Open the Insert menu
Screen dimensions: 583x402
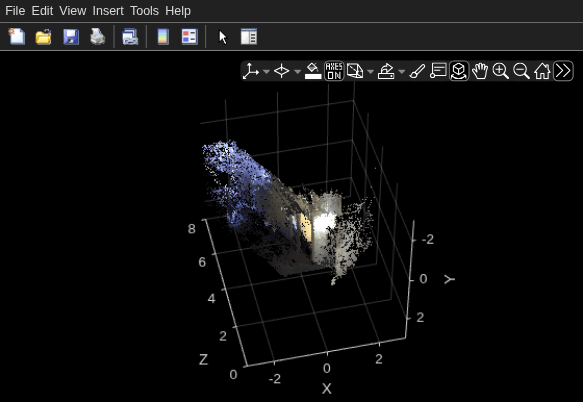[x=108, y=11]
